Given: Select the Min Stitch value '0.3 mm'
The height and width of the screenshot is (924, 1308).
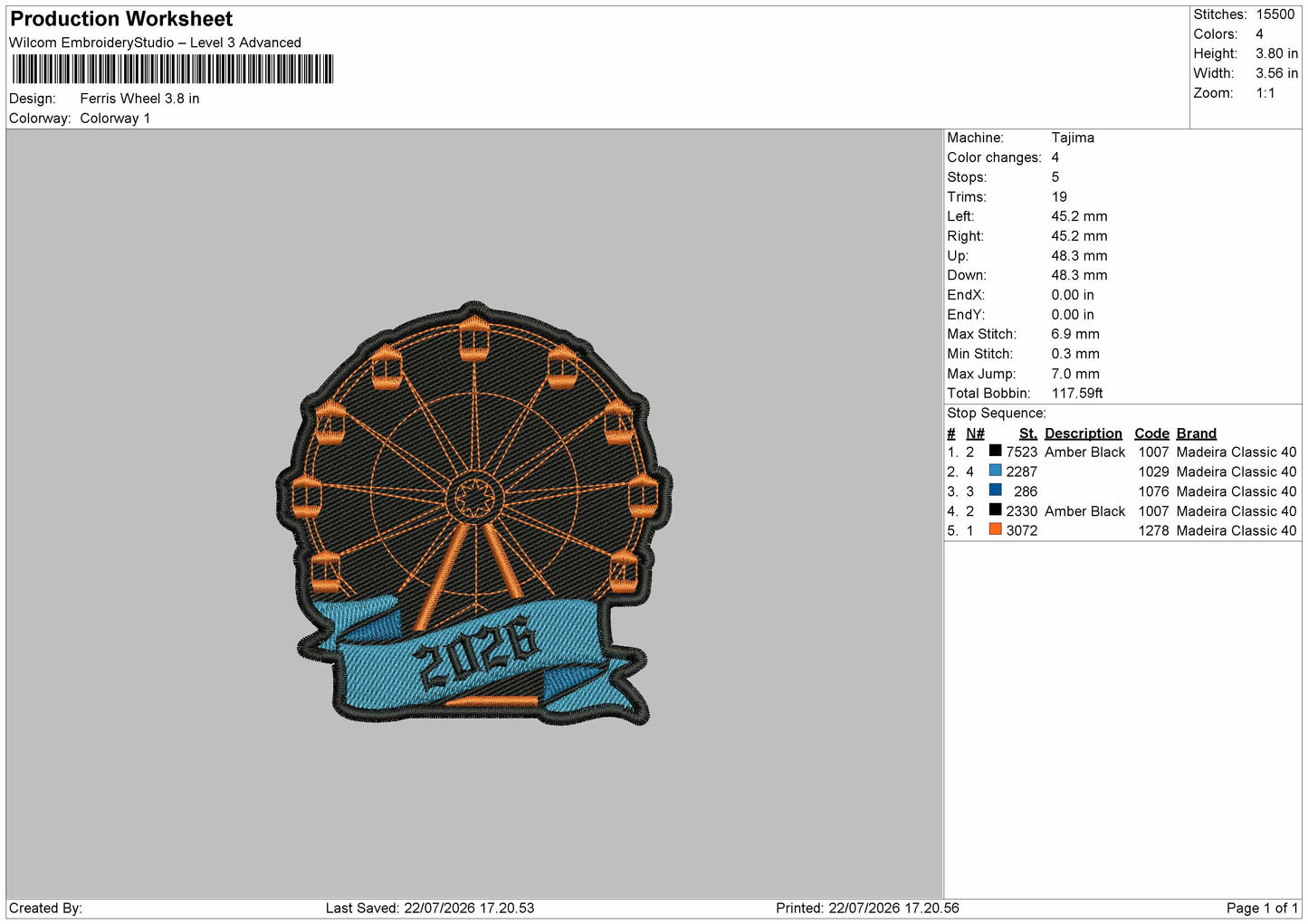Looking at the screenshot, I should pyautogui.click(x=1075, y=354).
